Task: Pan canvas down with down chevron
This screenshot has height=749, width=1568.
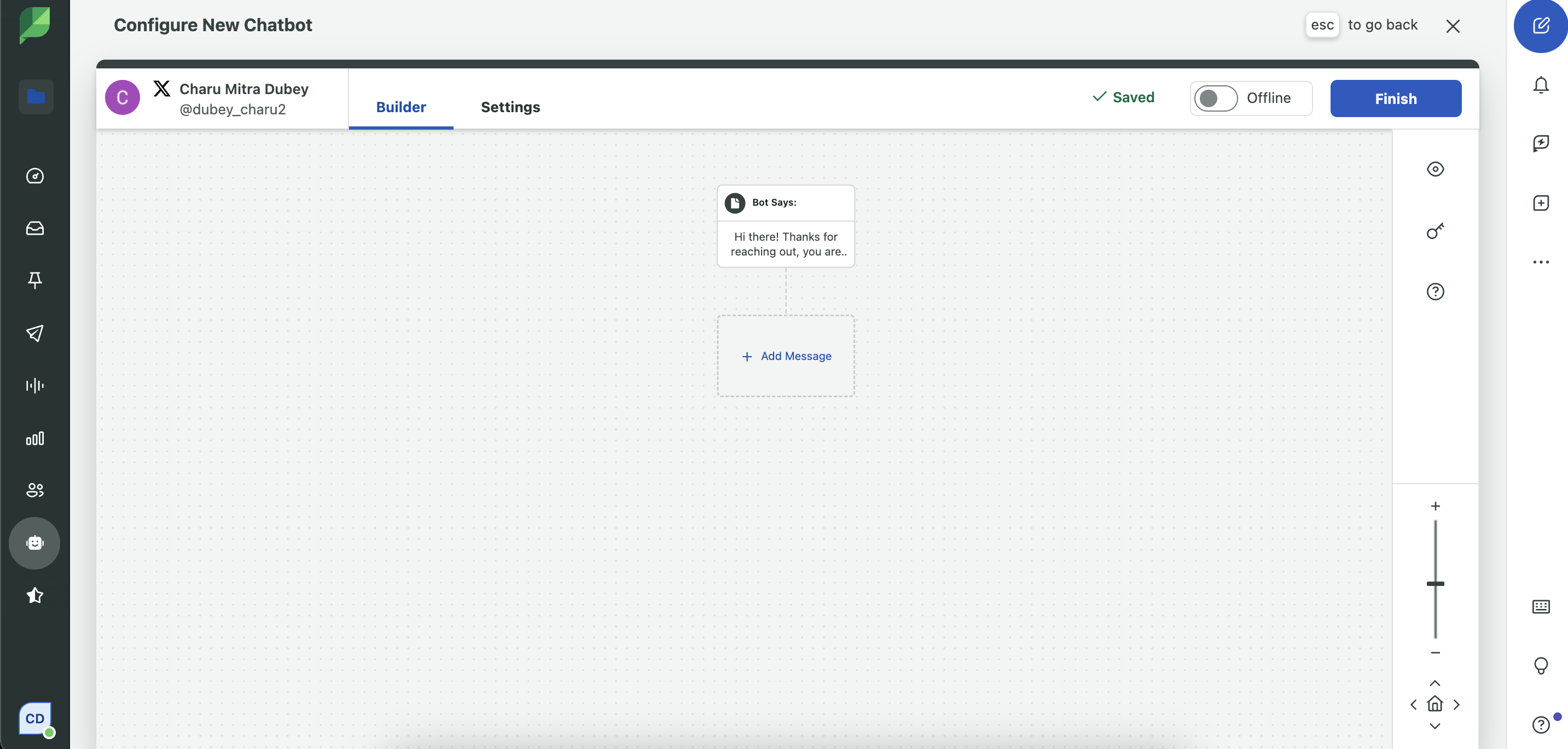Action: (x=1435, y=726)
